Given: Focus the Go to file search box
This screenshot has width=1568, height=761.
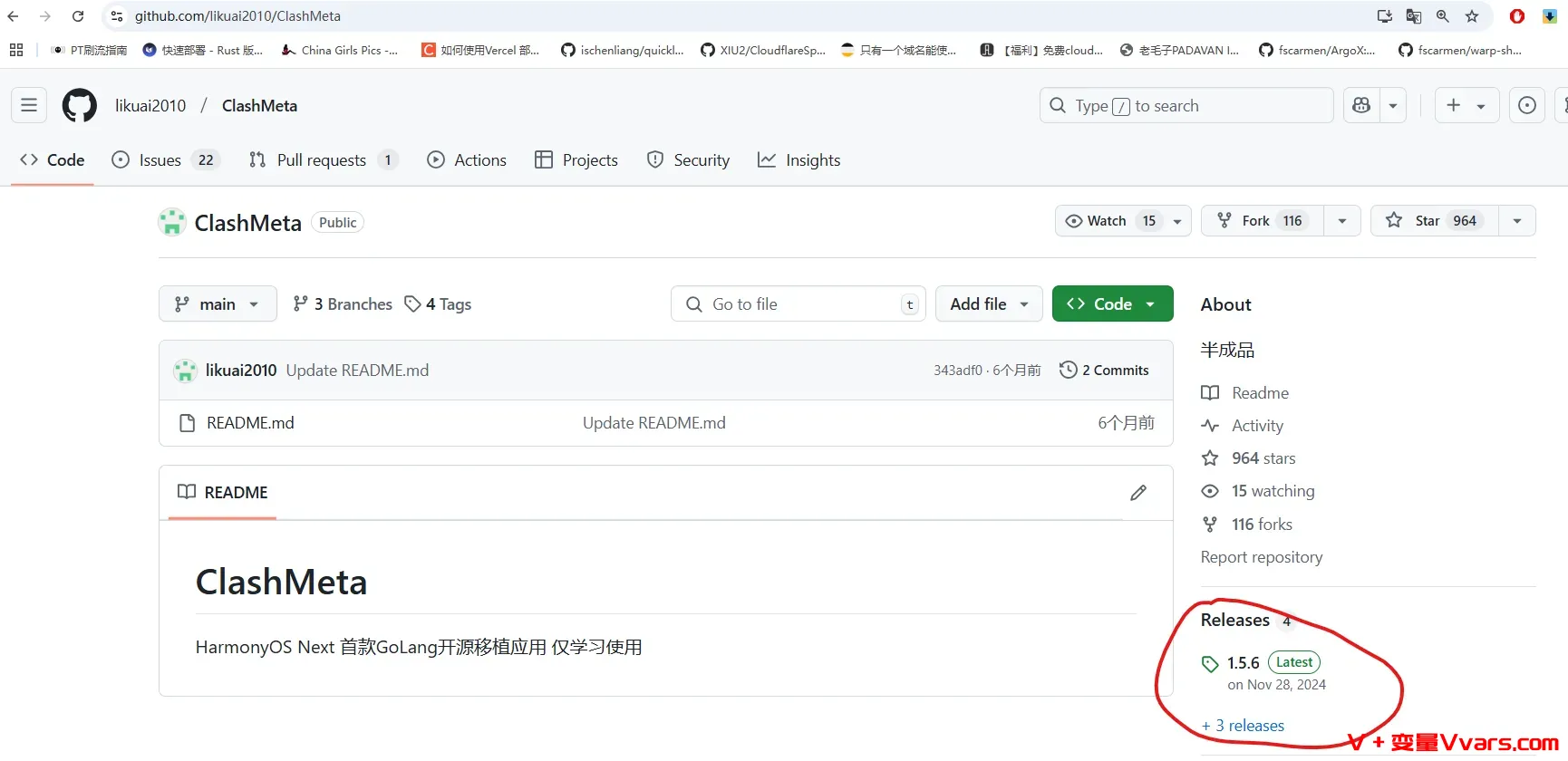Looking at the screenshot, I should click(x=799, y=304).
